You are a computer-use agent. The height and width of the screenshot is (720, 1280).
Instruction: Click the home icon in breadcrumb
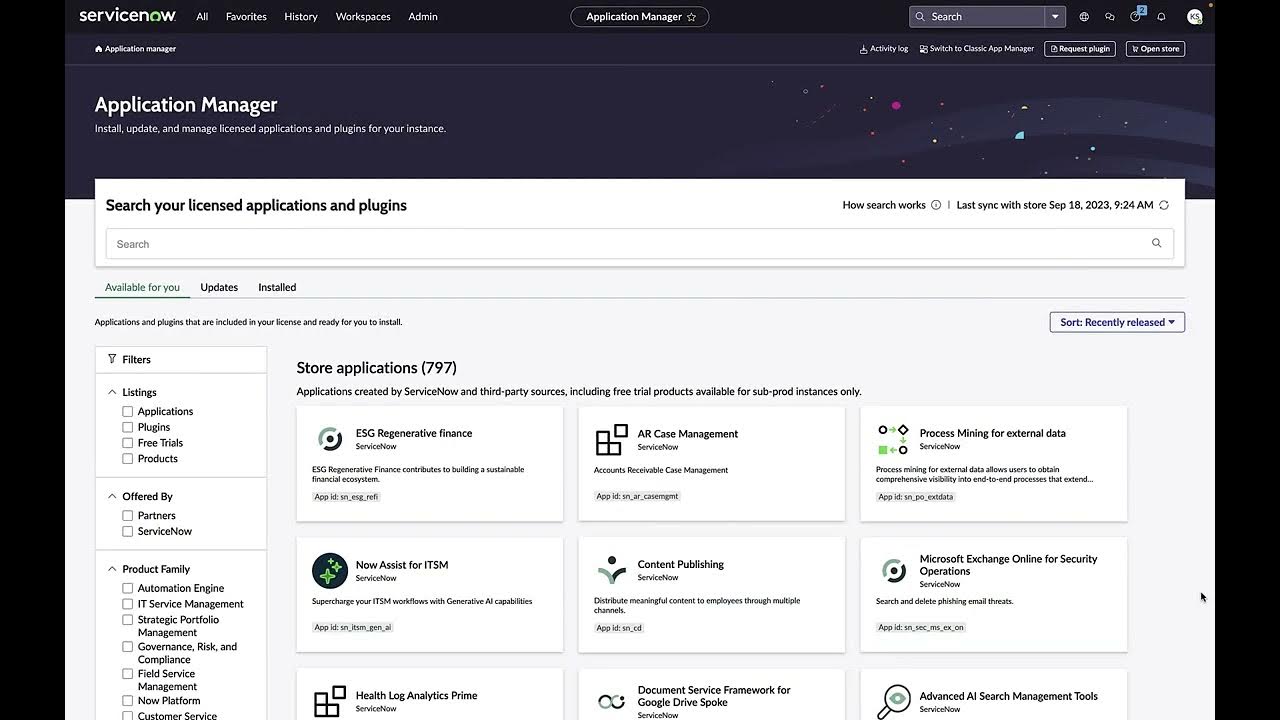point(99,49)
